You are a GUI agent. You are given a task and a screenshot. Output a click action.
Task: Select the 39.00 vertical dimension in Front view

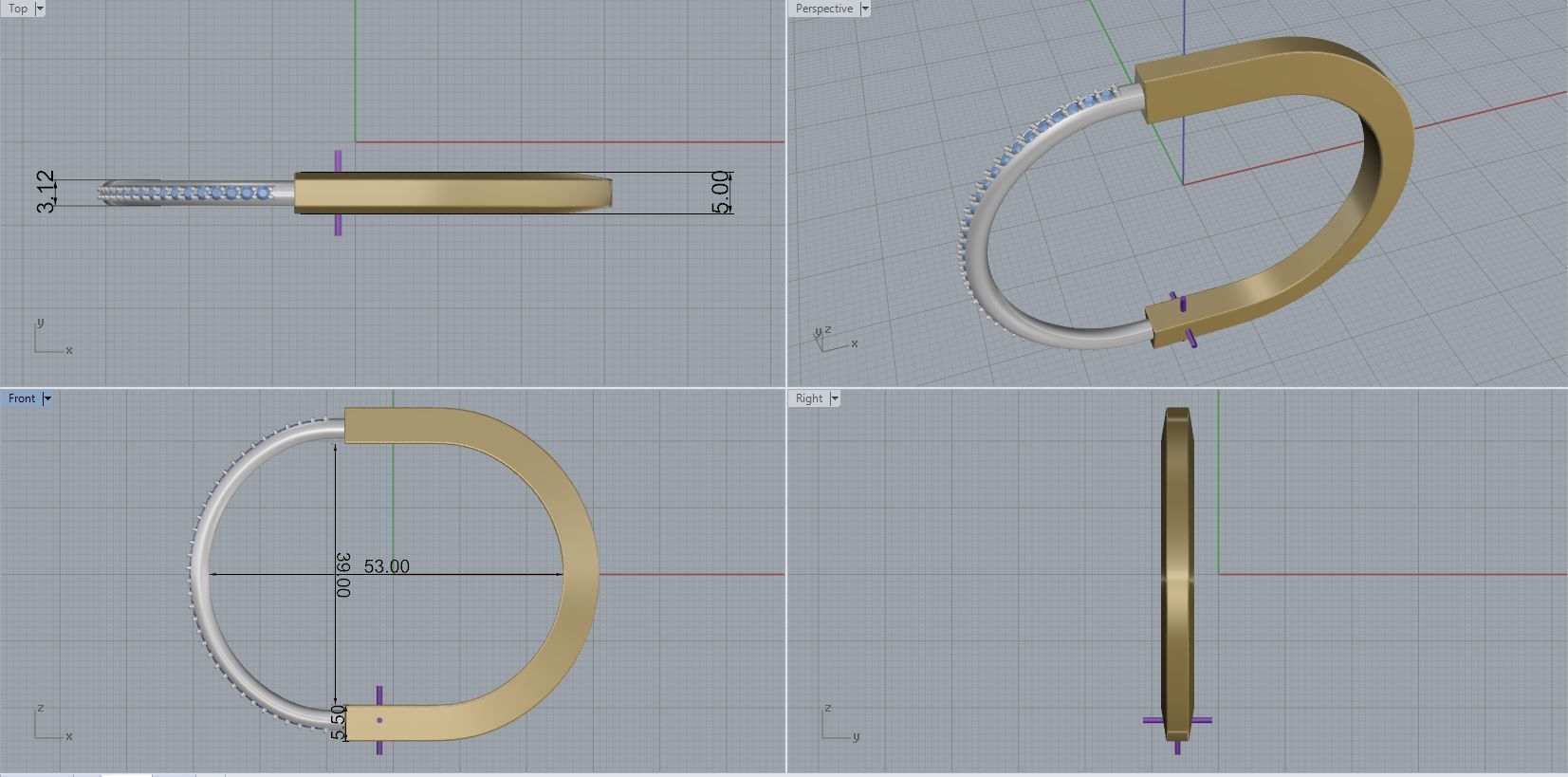tap(343, 575)
